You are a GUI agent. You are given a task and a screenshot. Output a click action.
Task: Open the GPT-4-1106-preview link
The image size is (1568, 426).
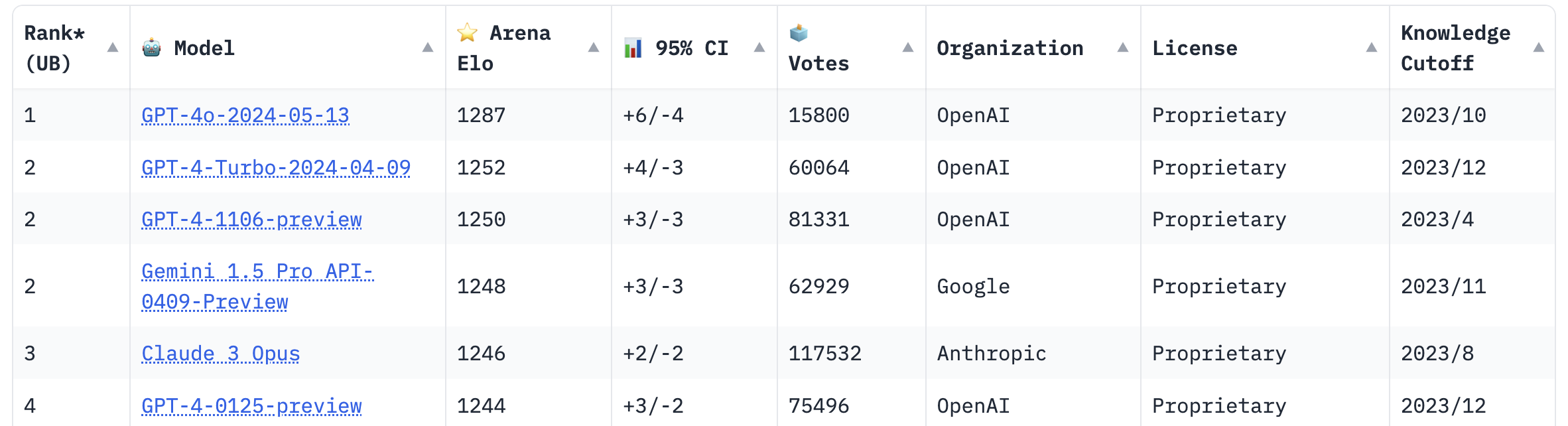click(251, 220)
